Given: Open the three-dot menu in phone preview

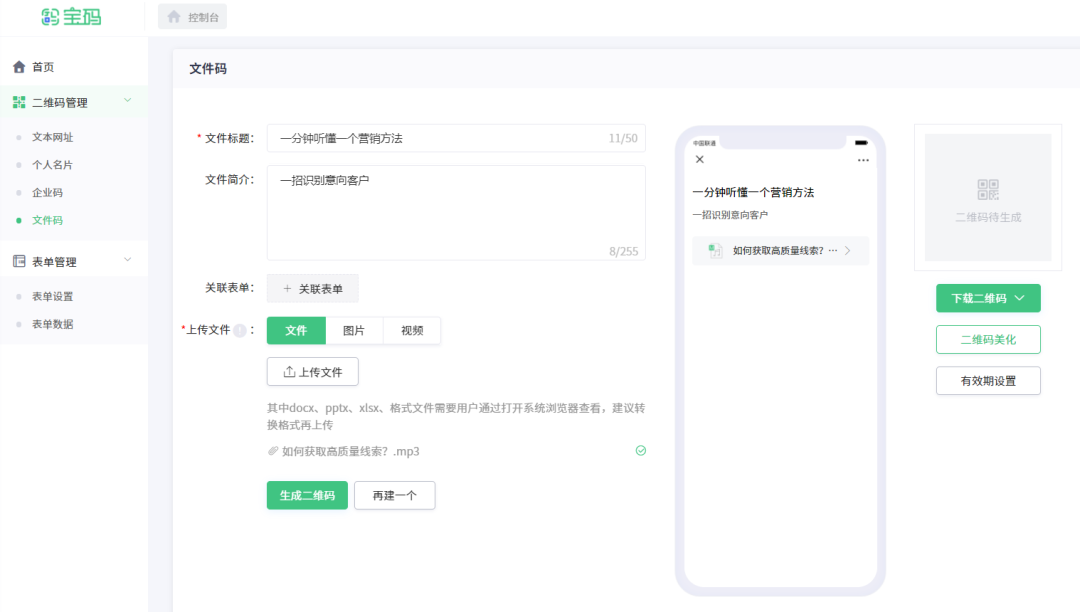Looking at the screenshot, I should click(x=863, y=160).
